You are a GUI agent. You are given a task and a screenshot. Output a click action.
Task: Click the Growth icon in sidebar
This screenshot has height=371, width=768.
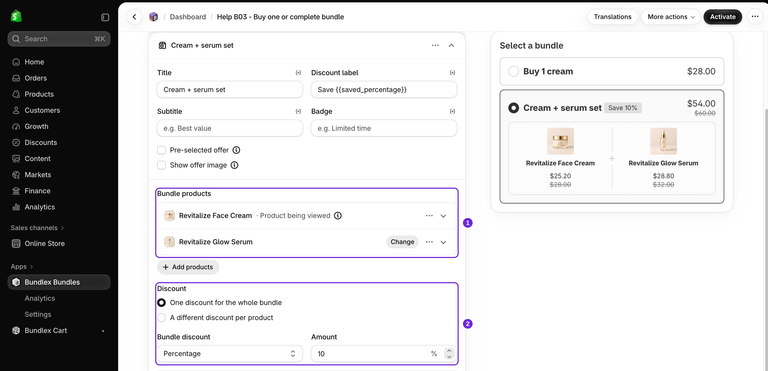pyautogui.click(x=16, y=126)
